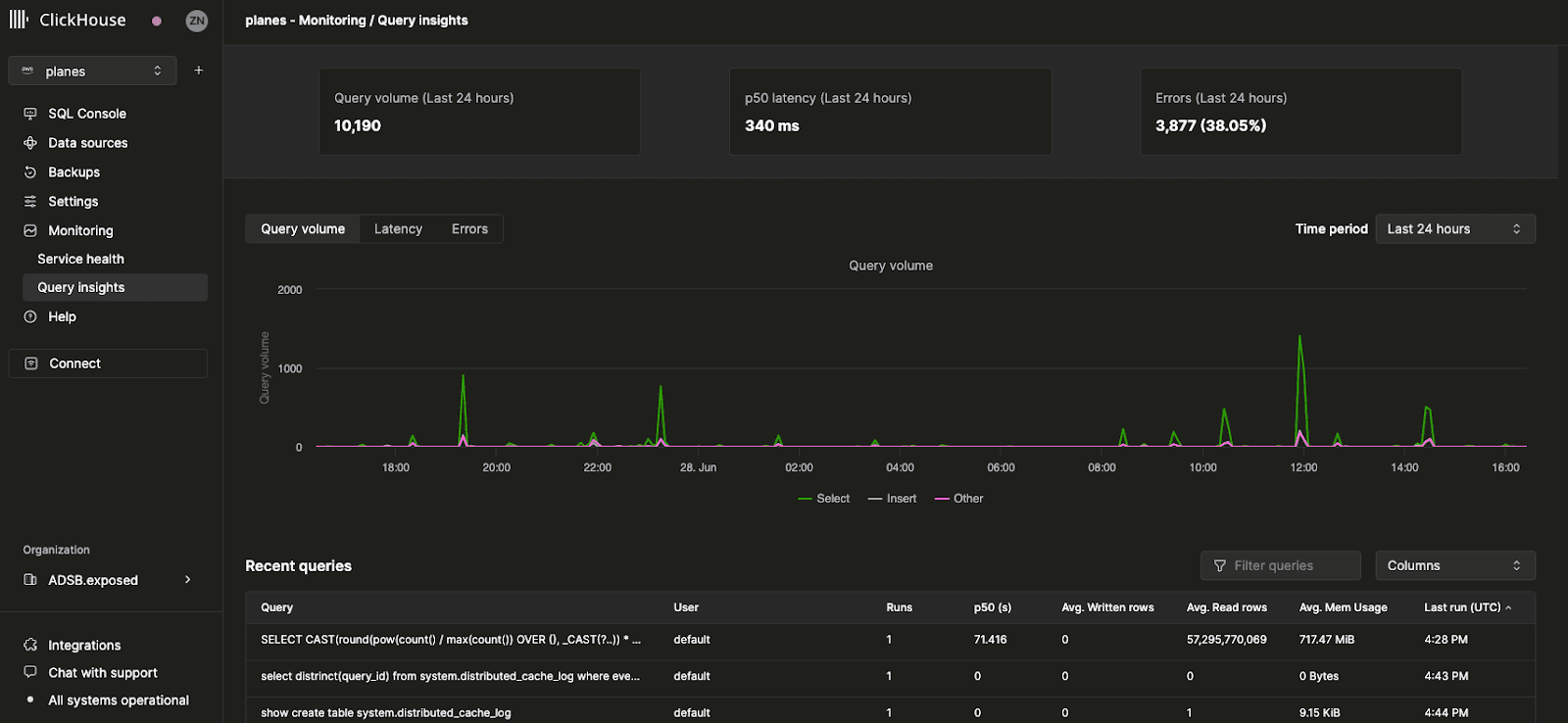Open the Backups section

point(73,172)
